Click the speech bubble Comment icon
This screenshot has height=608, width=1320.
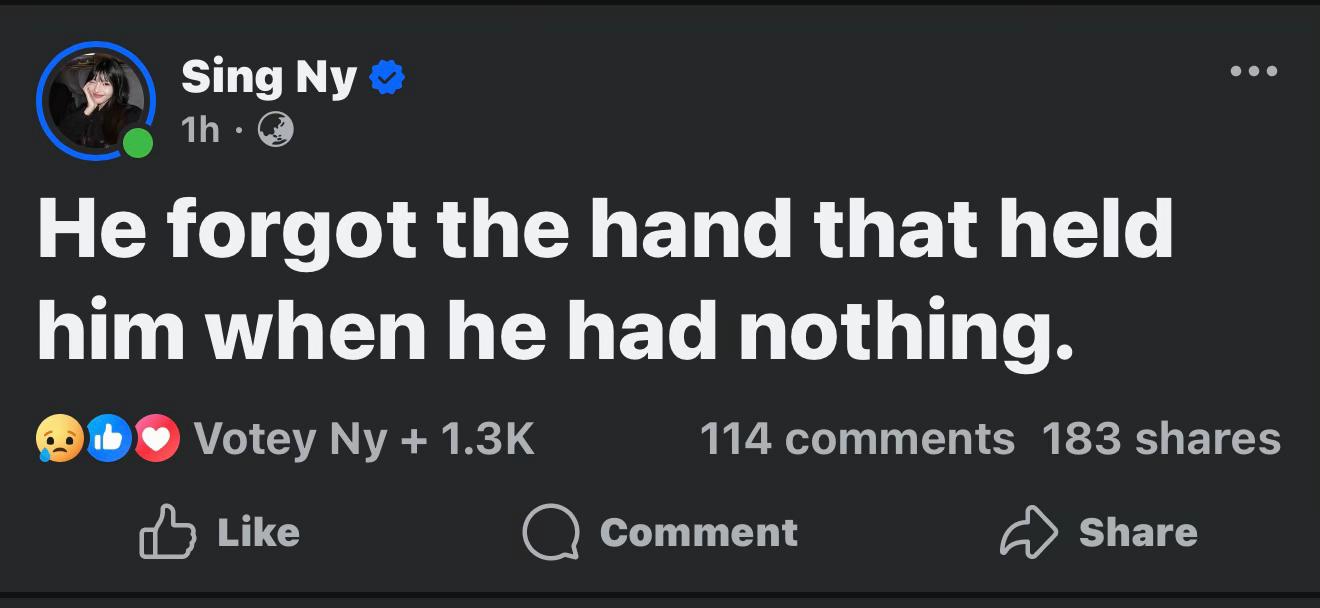[551, 532]
